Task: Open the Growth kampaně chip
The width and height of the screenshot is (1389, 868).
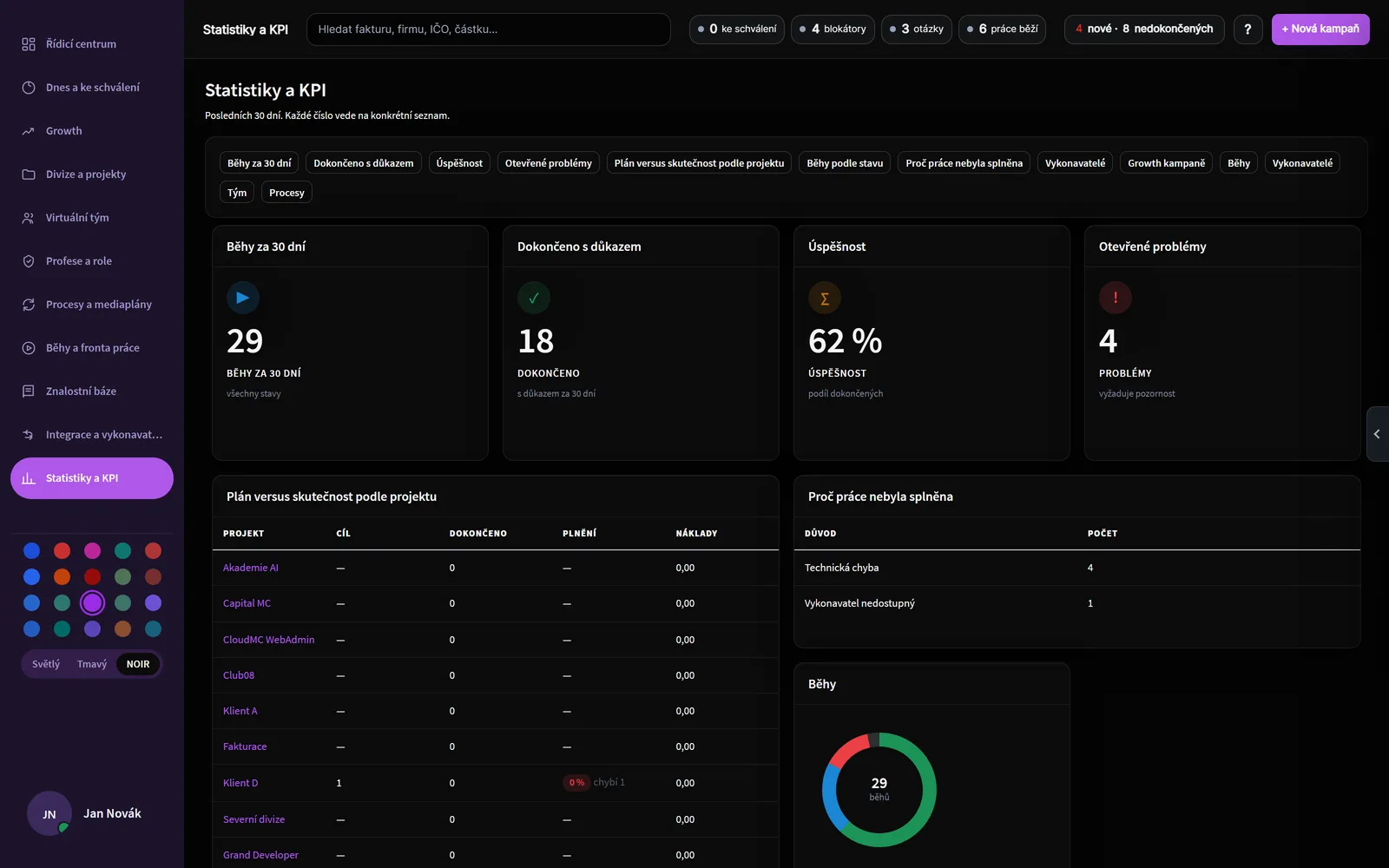Action: [x=1166, y=163]
